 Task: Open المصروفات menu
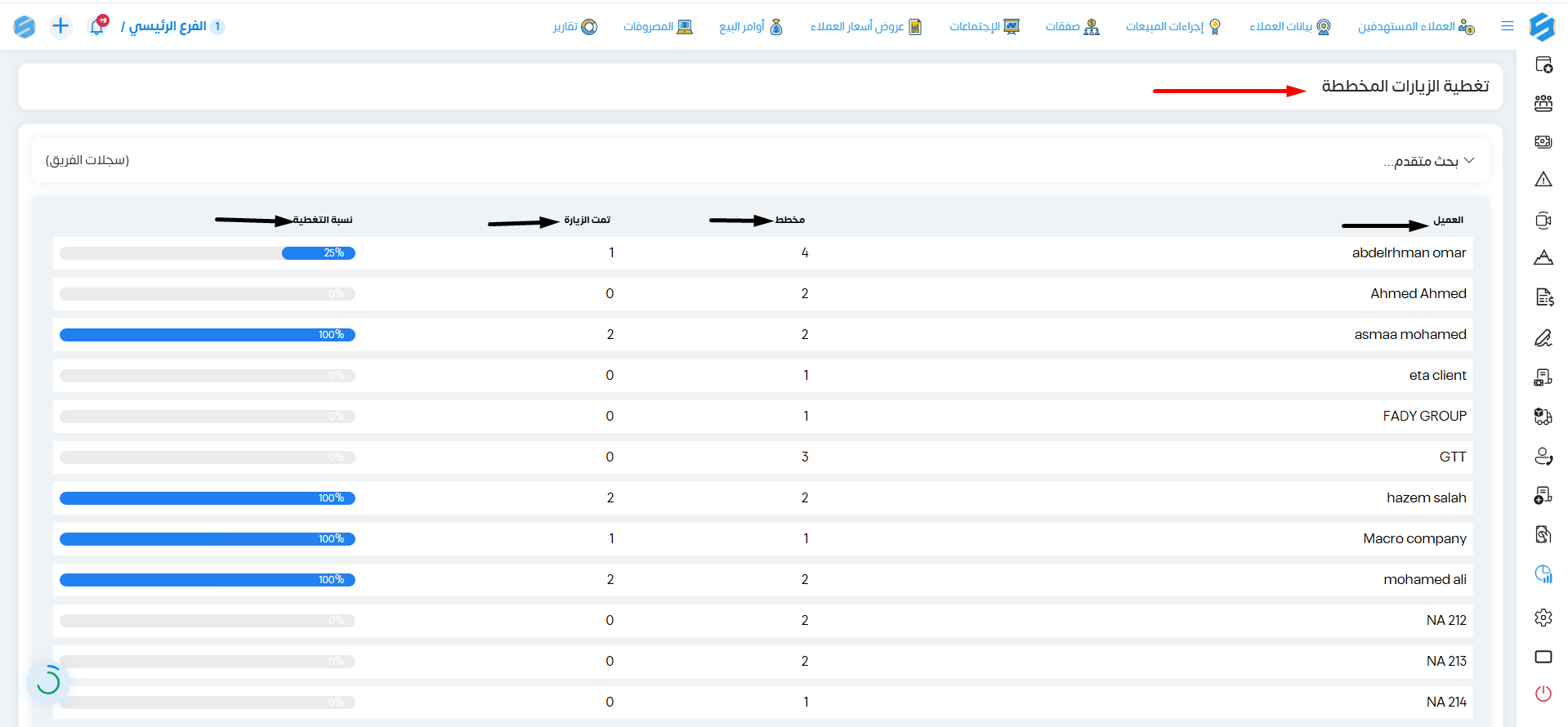pyautogui.click(x=658, y=26)
